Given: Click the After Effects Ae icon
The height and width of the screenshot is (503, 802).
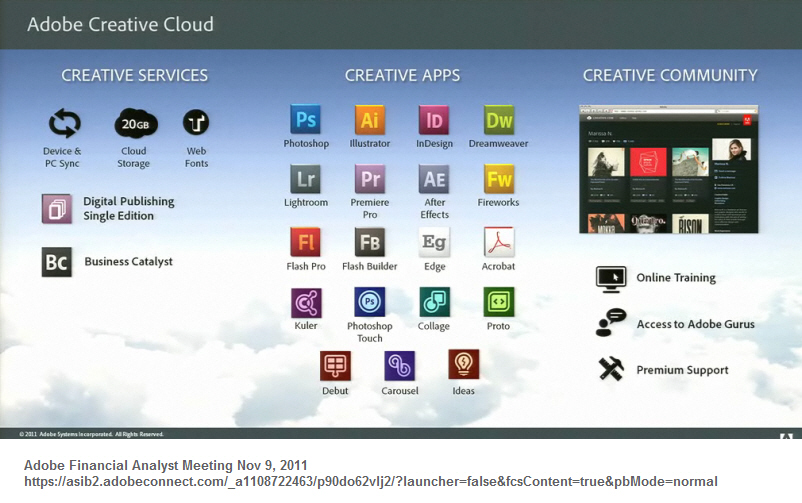Looking at the screenshot, I should (434, 179).
